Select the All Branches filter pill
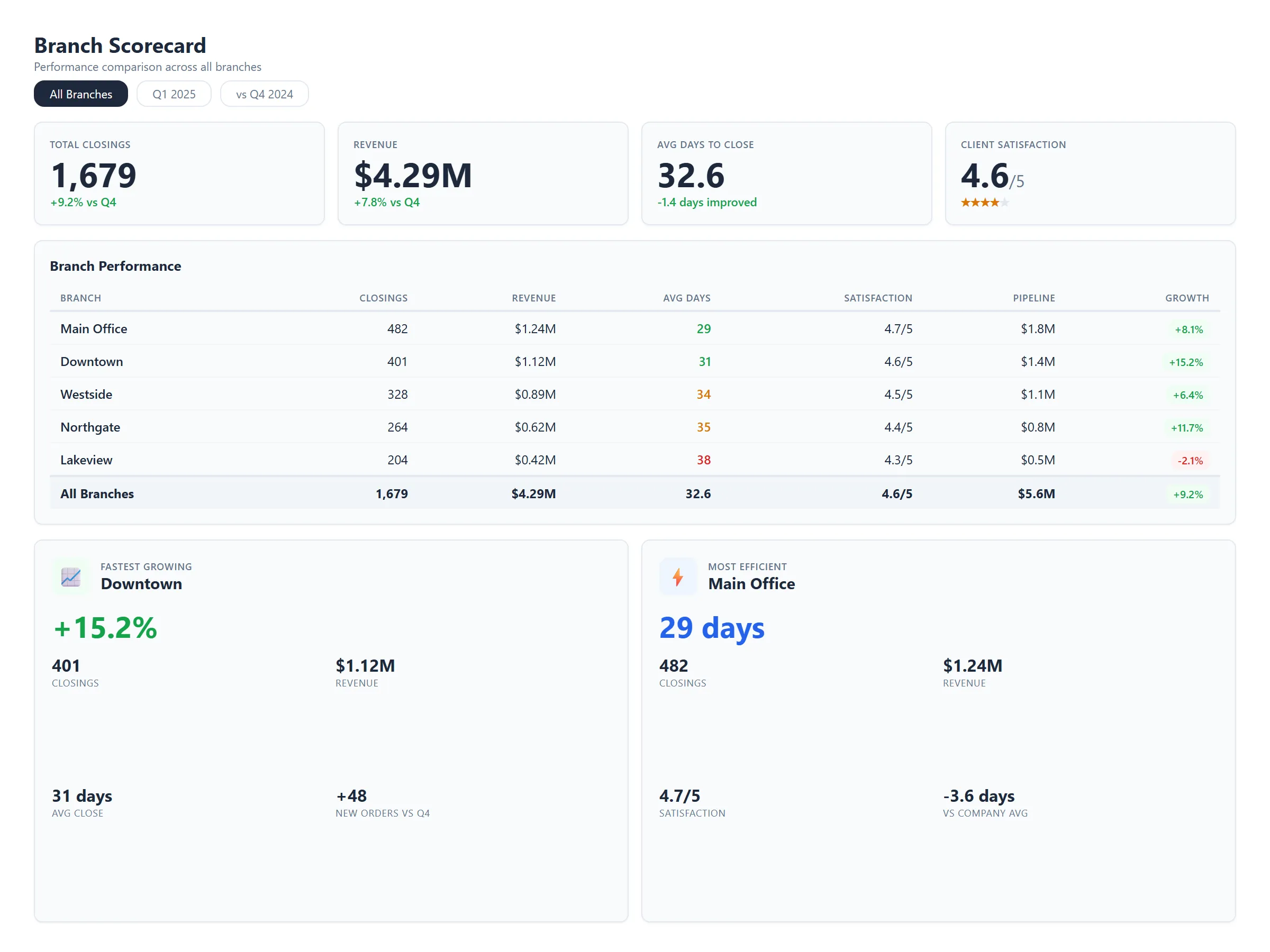 point(80,94)
